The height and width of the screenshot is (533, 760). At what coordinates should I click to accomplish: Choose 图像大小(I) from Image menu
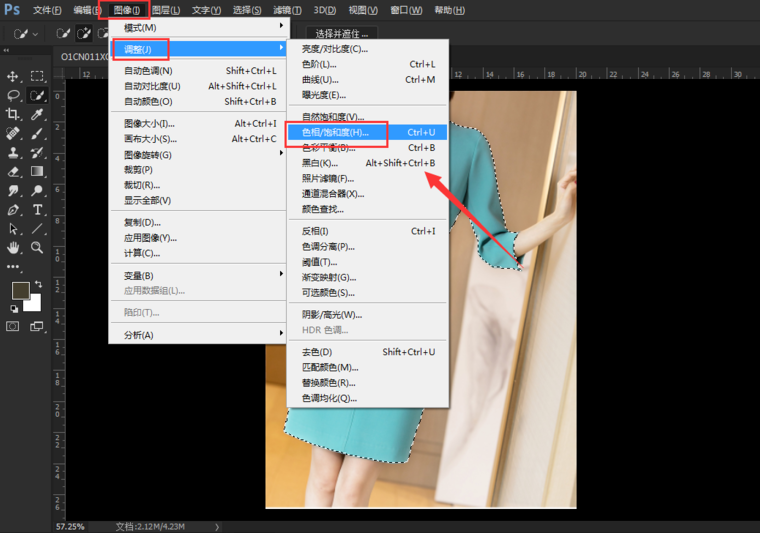[x=199, y=124]
